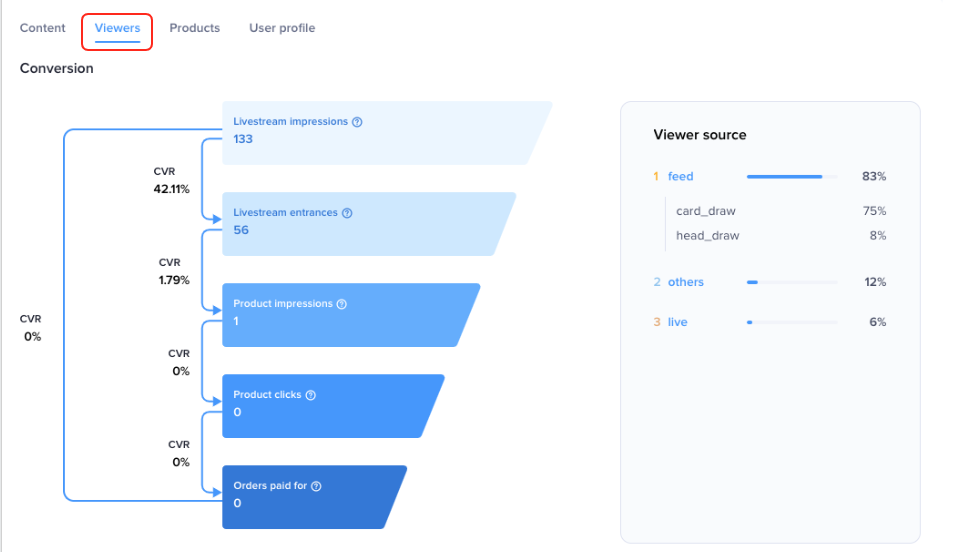
Task: Click the live viewer source
Action: pos(677,322)
